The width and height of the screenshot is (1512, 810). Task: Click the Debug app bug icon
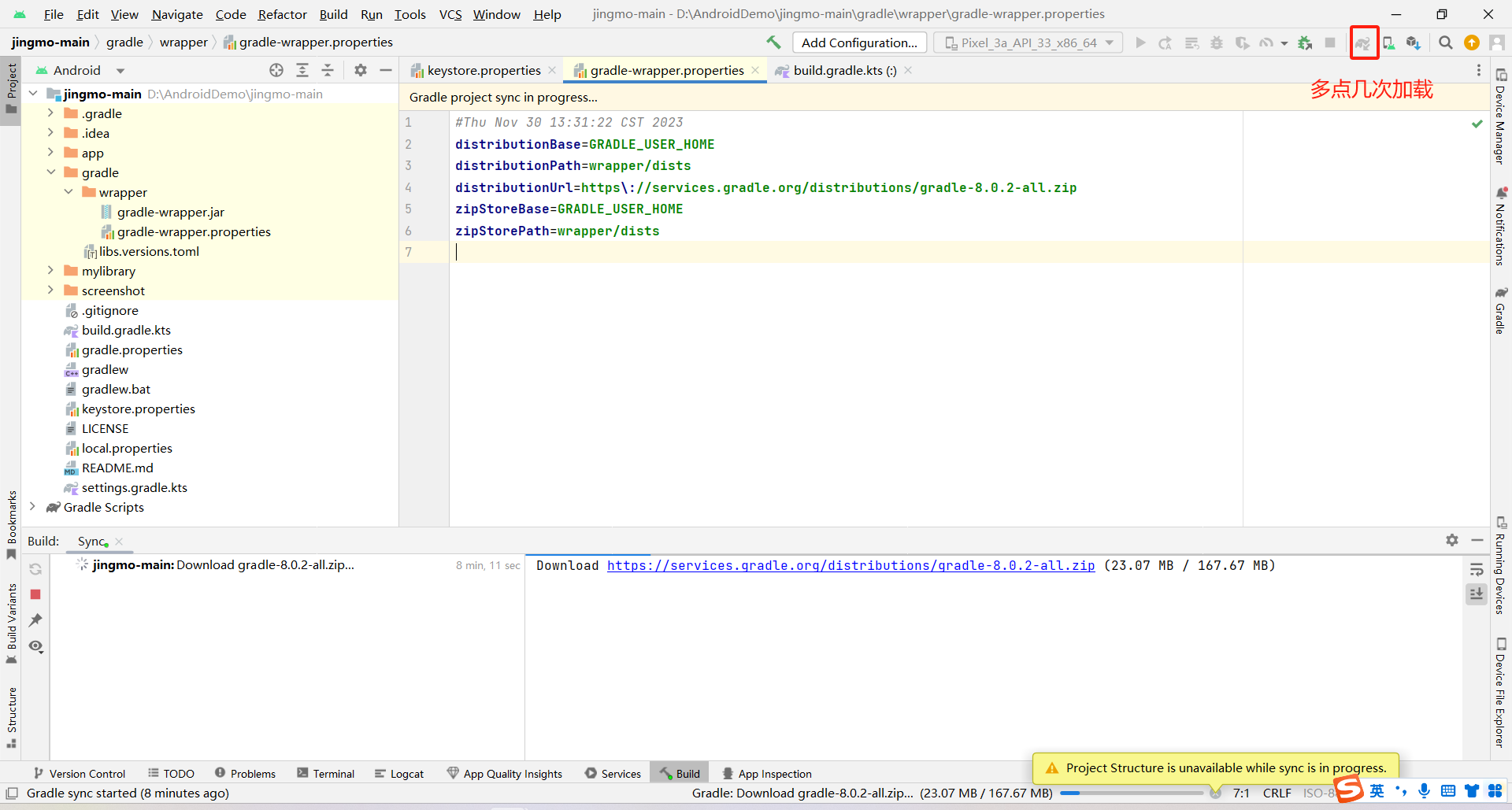point(1217,43)
